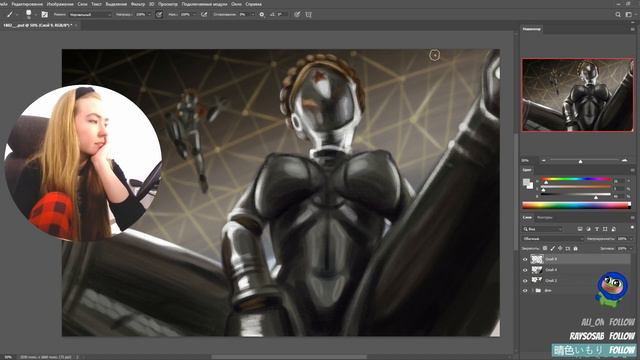Open the Справка menu

click(253, 4)
